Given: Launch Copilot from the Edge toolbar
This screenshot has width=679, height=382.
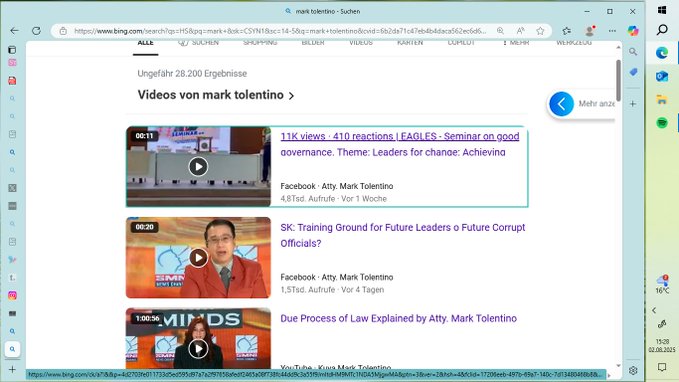Looking at the screenshot, I should 633,31.
